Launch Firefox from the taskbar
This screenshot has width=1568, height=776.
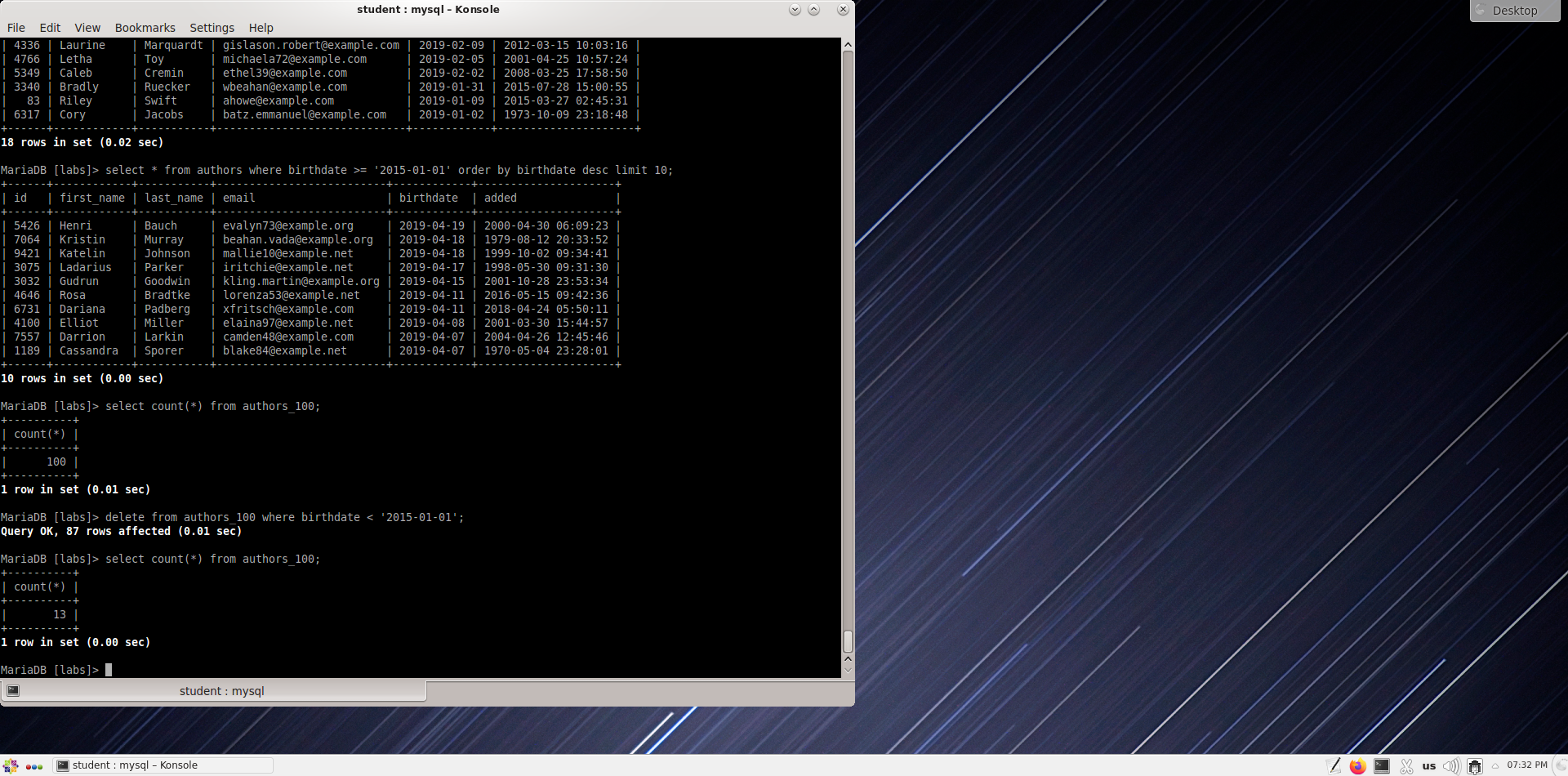[1358, 765]
